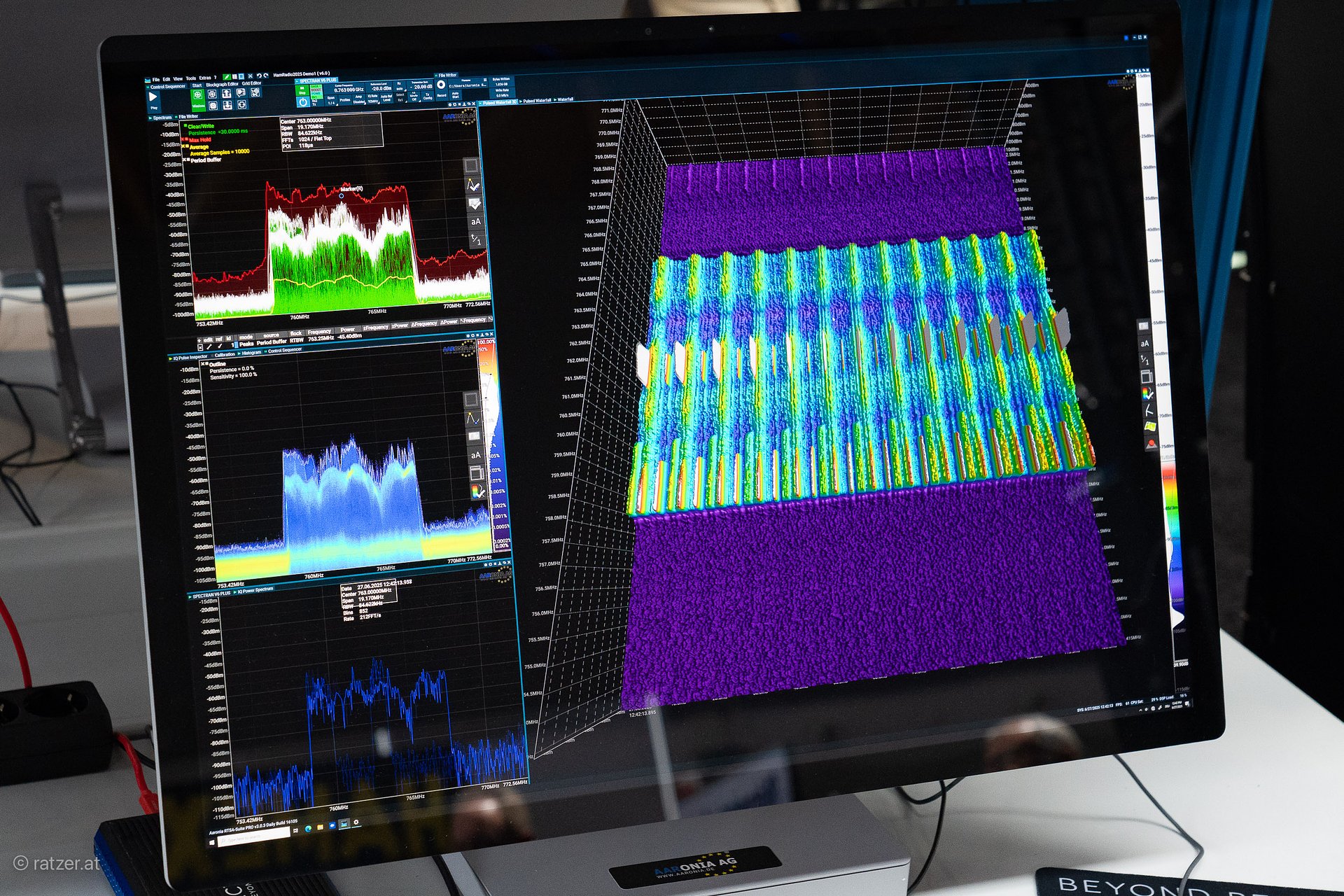Click the green pencil edit icon
1344x896 pixels.
[227, 76]
